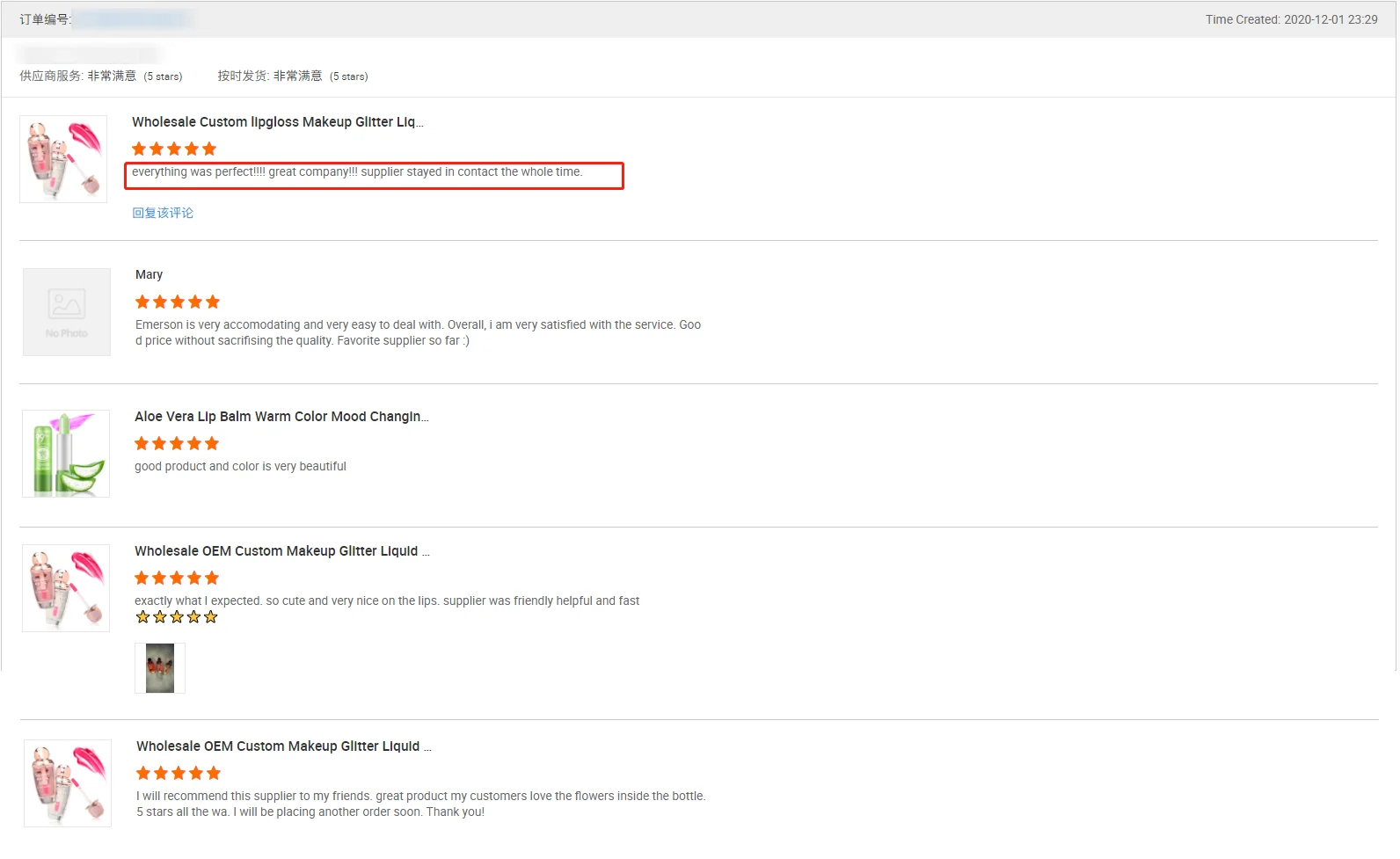Open the product title above 'exactly what I expected' review
This screenshot has width=1400, height=859.
(282, 551)
